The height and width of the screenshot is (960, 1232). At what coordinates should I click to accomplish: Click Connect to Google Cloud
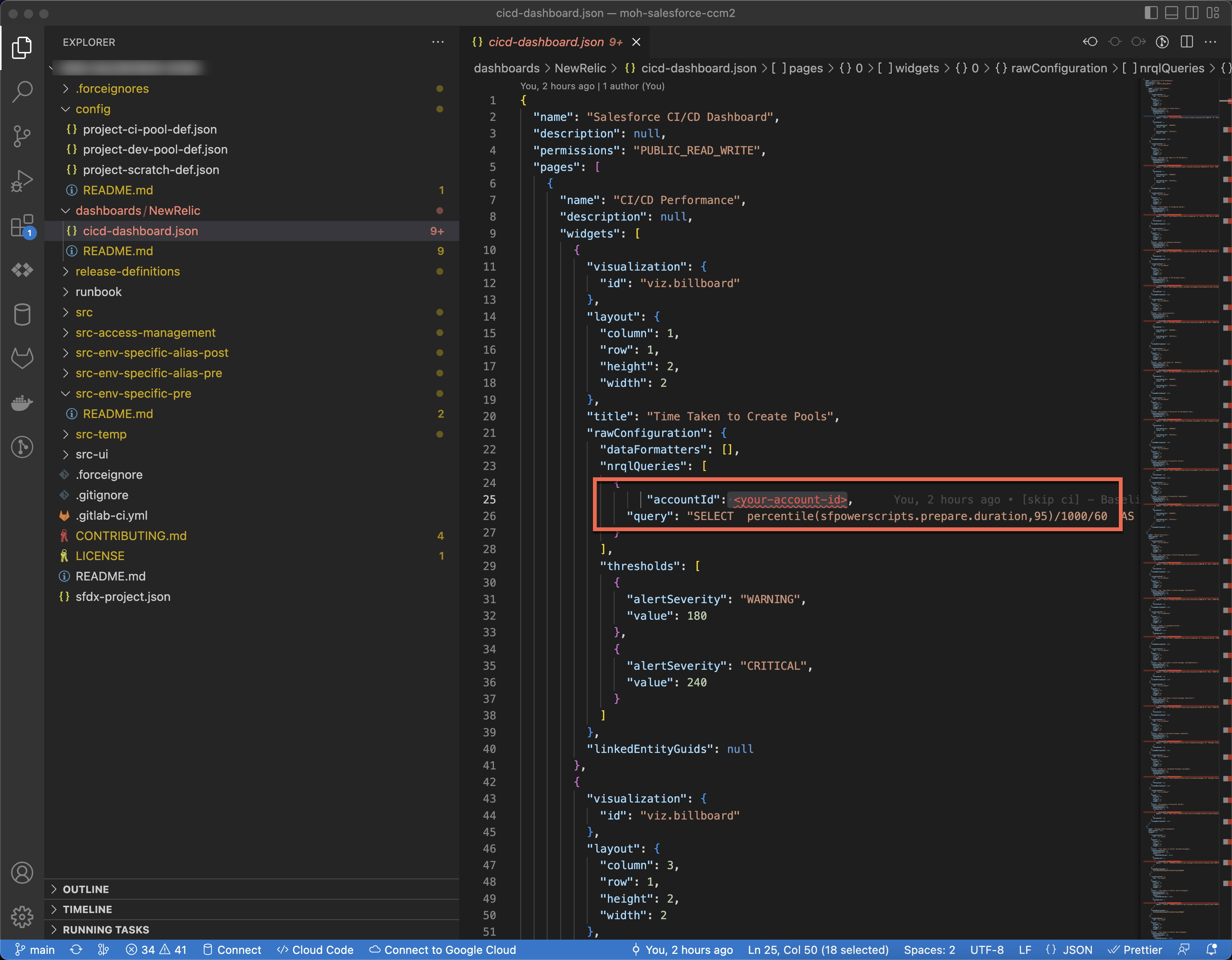pyautogui.click(x=443, y=950)
